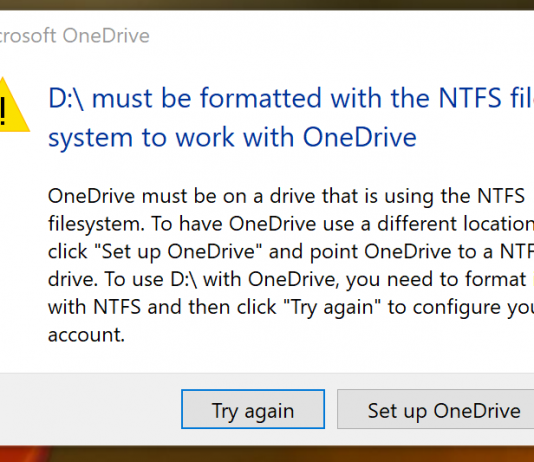534x462 pixels.
Task: Click heading line "system to work with OneDrive"
Action: pyautogui.click(x=232, y=138)
